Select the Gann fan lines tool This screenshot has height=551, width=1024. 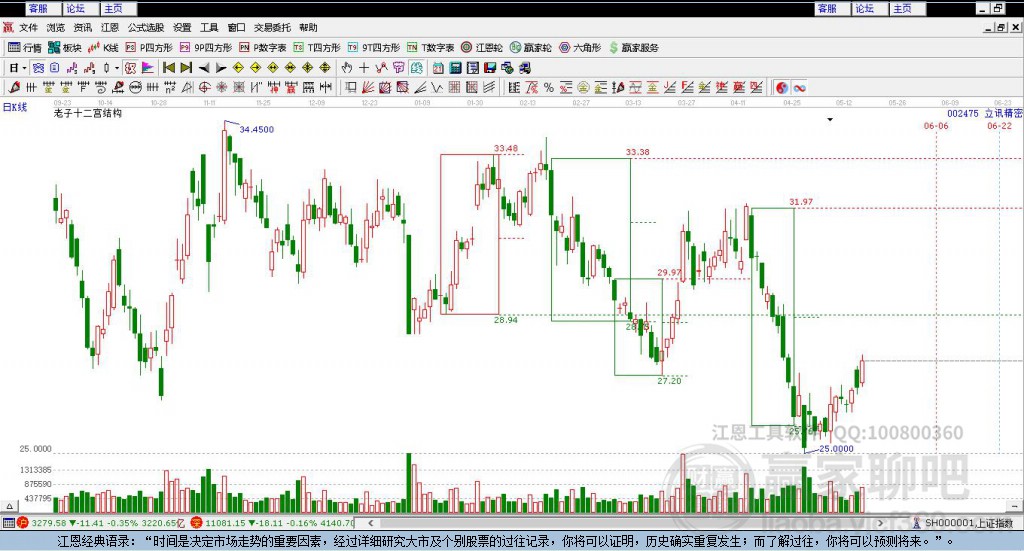[368, 87]
